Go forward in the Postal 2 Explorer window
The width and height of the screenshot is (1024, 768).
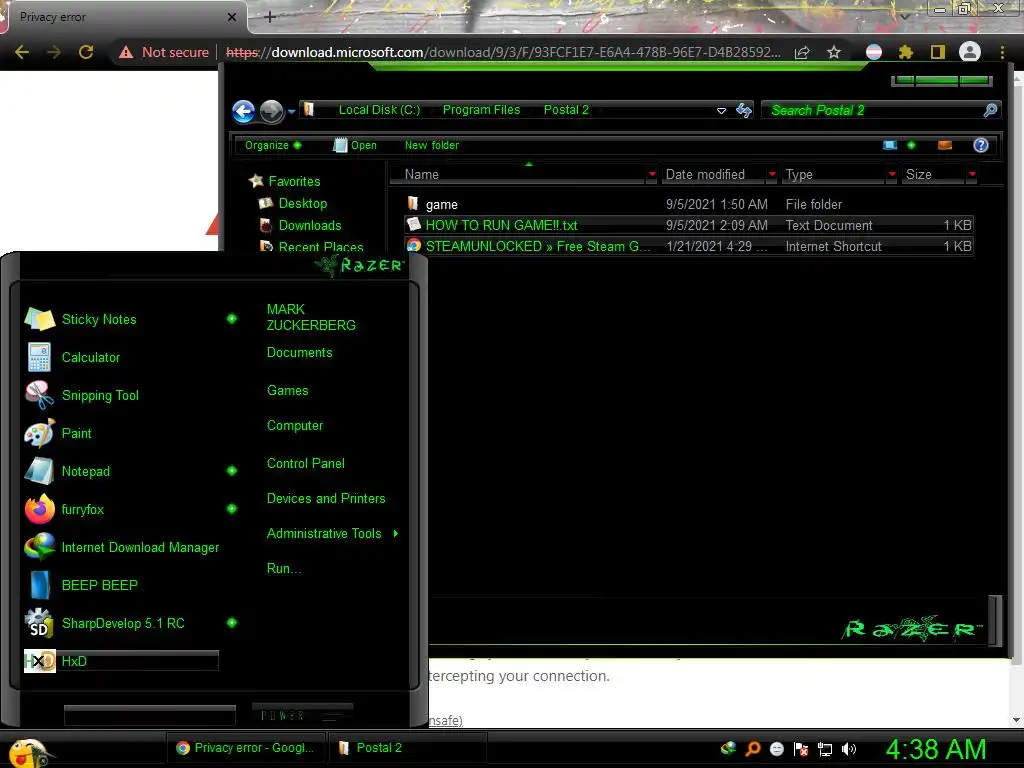pos(271,112)
